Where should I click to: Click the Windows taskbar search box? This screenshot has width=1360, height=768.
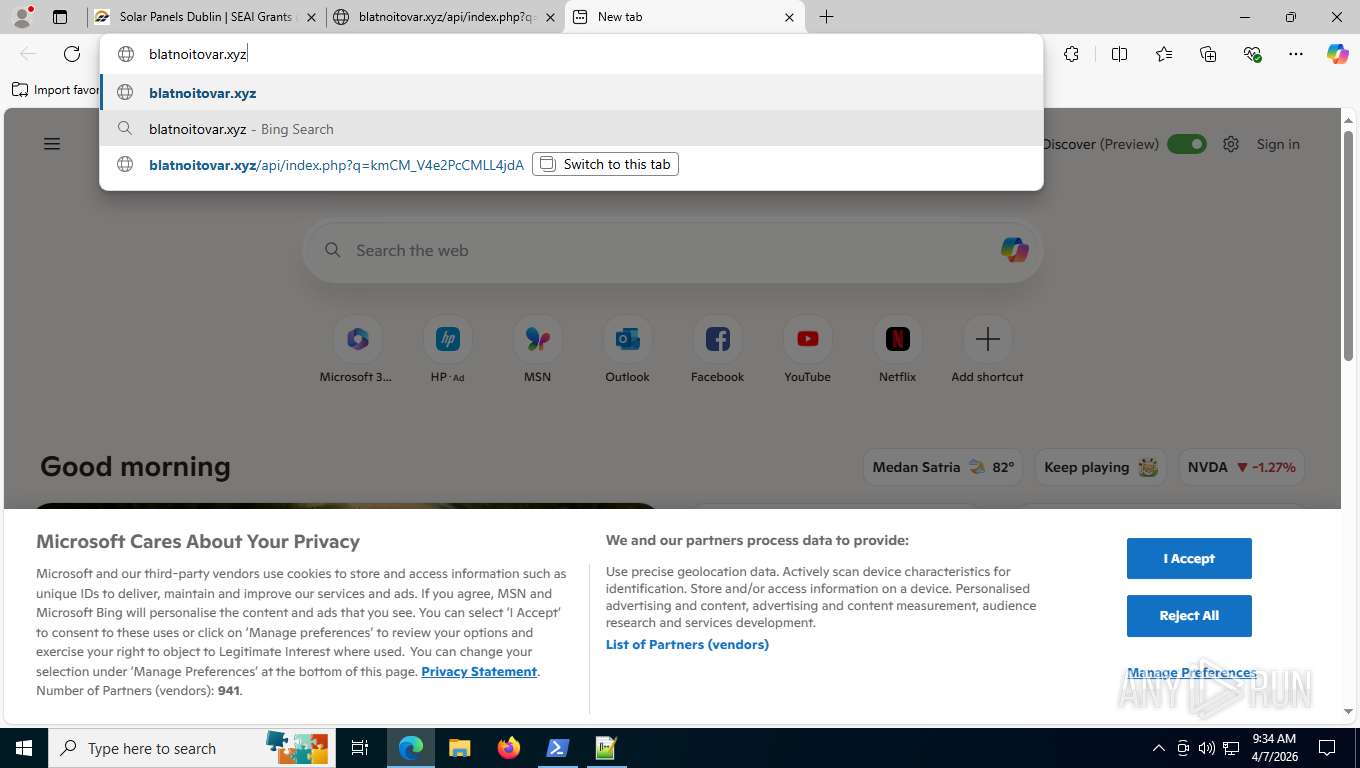tap(192, 748)
